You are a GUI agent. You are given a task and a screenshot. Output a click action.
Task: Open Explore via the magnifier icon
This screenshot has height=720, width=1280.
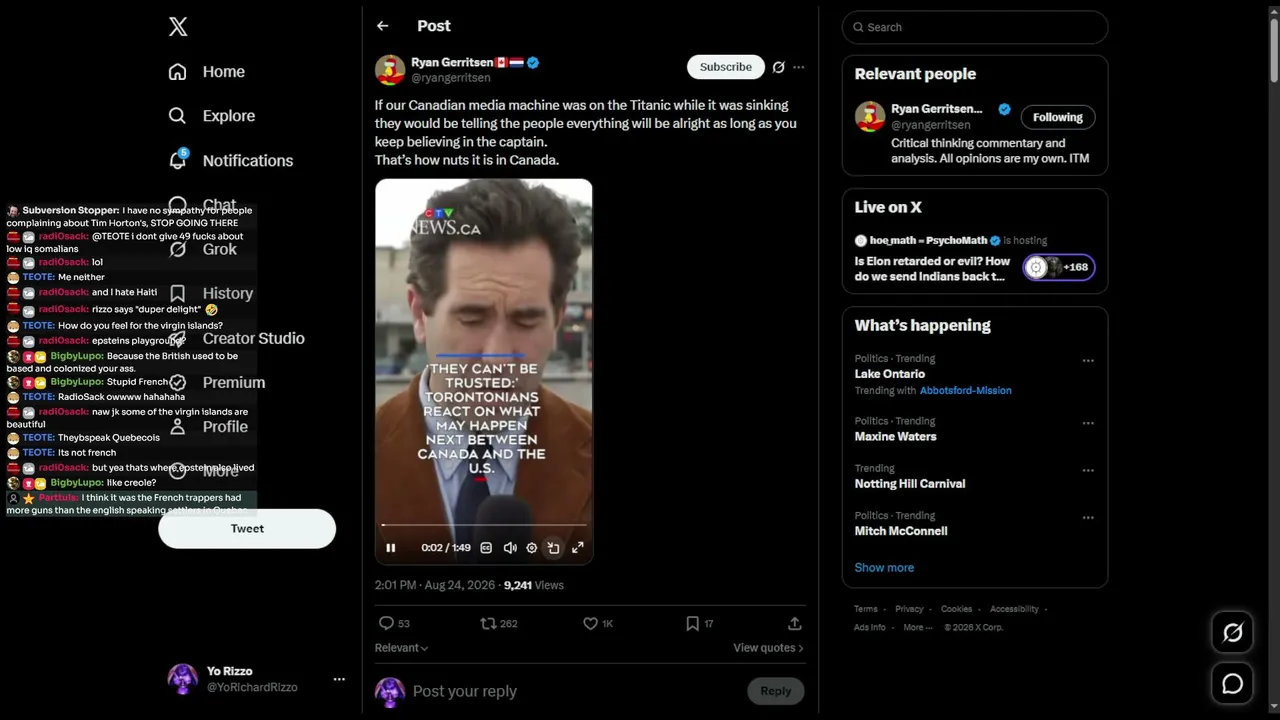[177, 116]
